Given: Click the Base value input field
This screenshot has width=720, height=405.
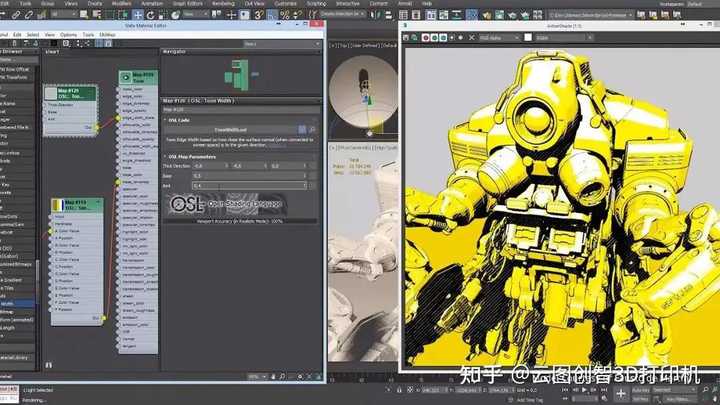Looking at the screenshot, I should coord(249,176).
